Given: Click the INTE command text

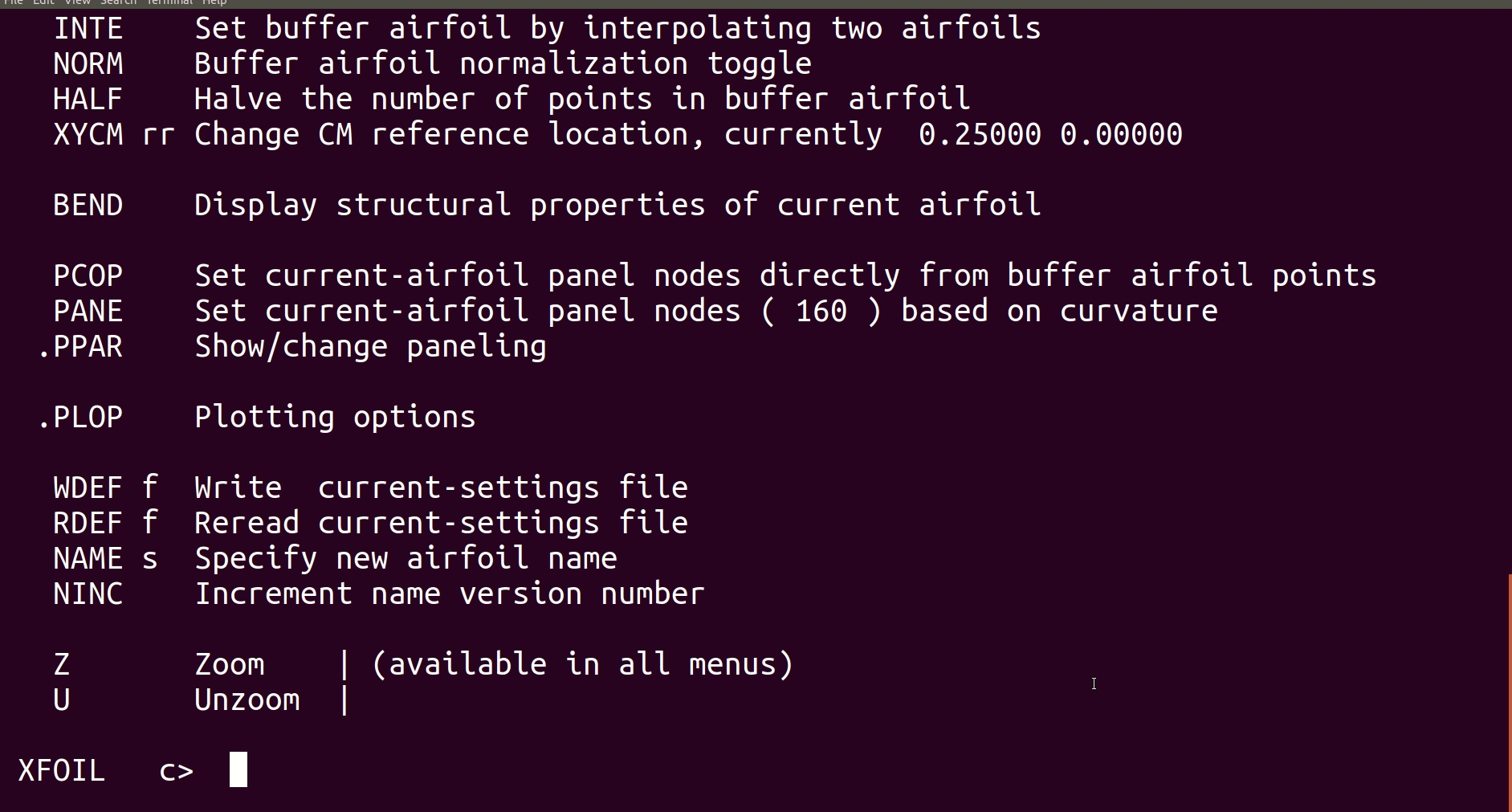Looking at the screenshot, I should coord(88,28).
